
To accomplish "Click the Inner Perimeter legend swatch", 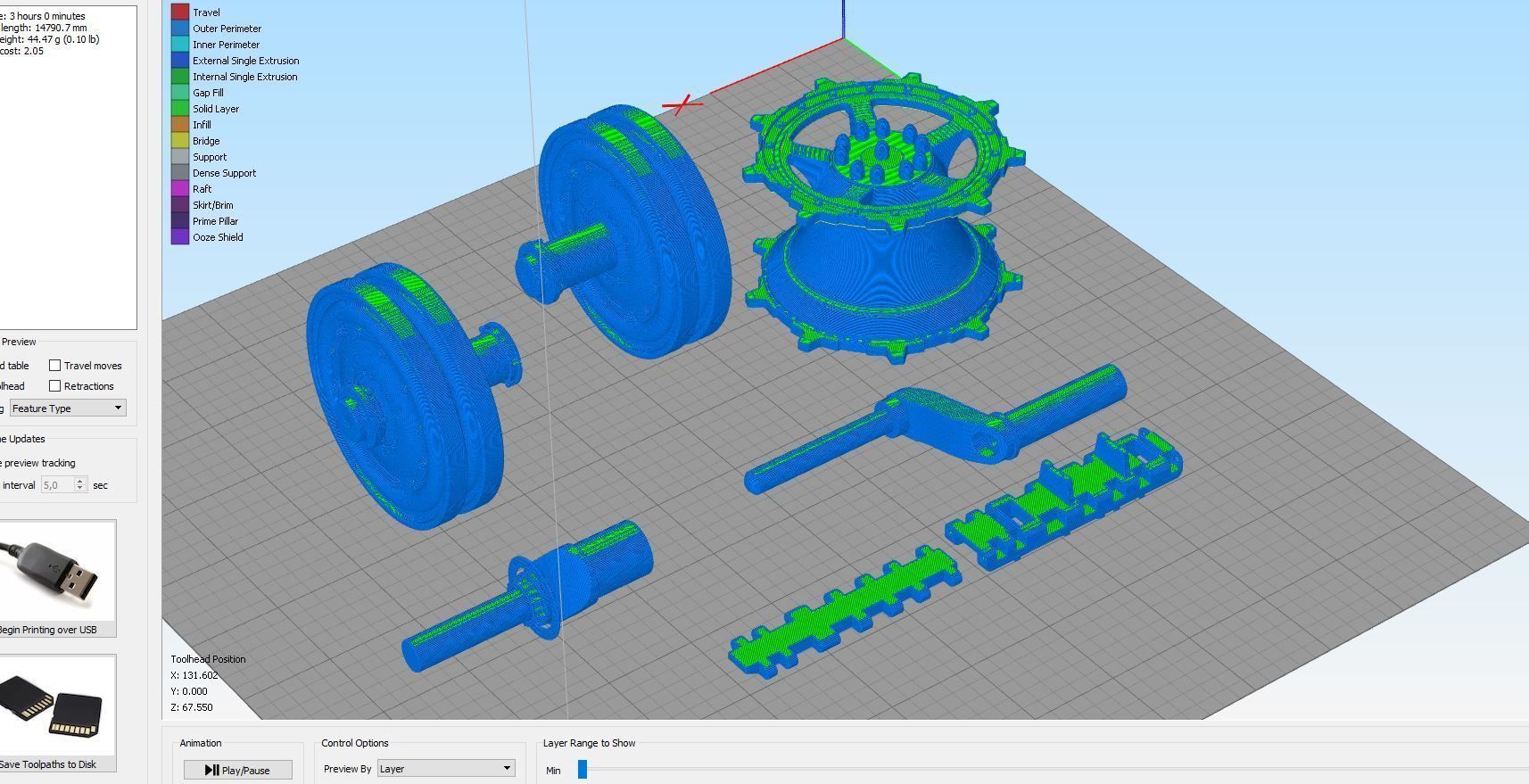I will [179, 44].
